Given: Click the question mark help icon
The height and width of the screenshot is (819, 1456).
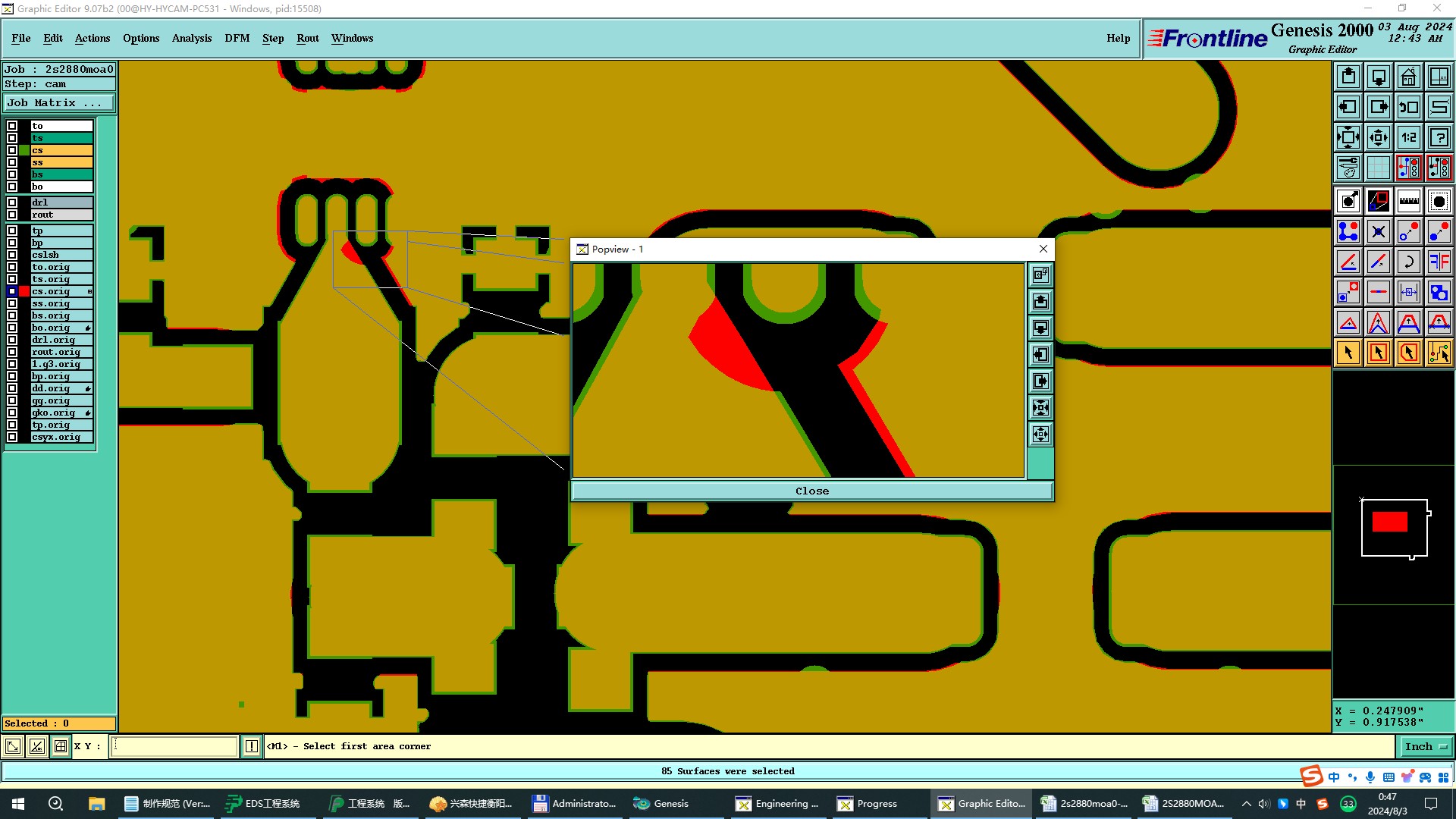Looking at the screenshot, I should tap(1439, 137).
